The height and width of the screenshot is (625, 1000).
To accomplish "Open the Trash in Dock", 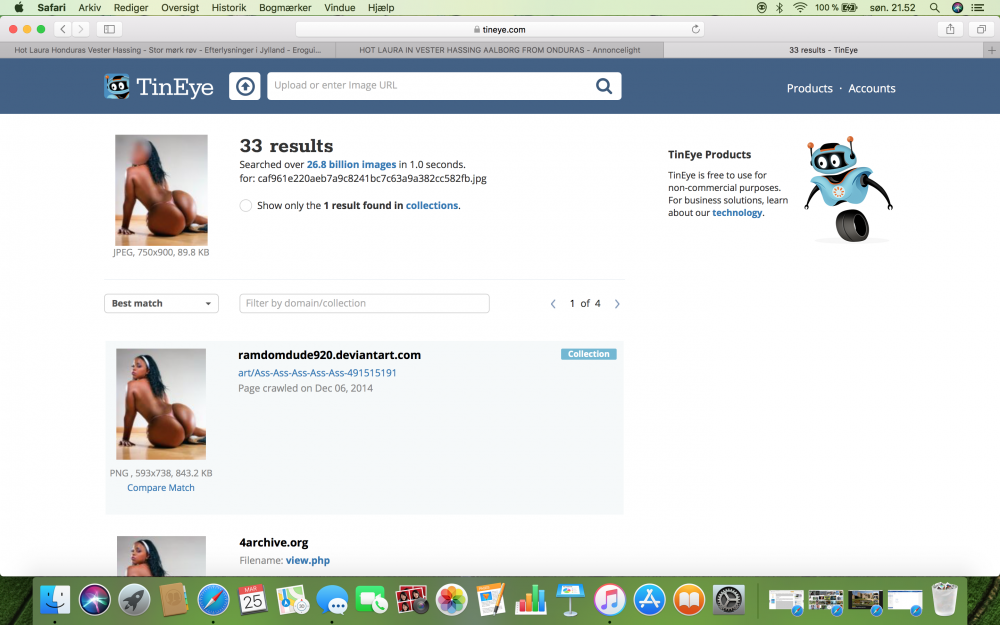I will click(945, 599).
